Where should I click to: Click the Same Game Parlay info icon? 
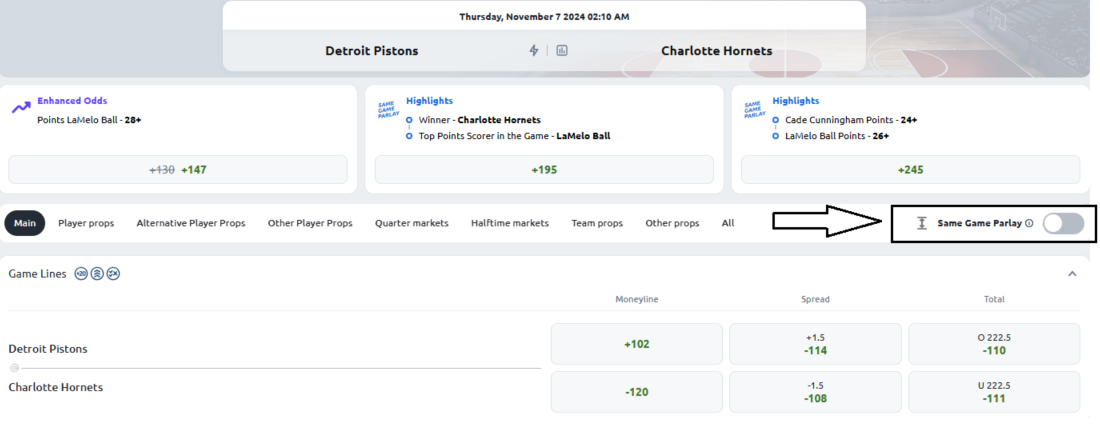pos(1029,224)
